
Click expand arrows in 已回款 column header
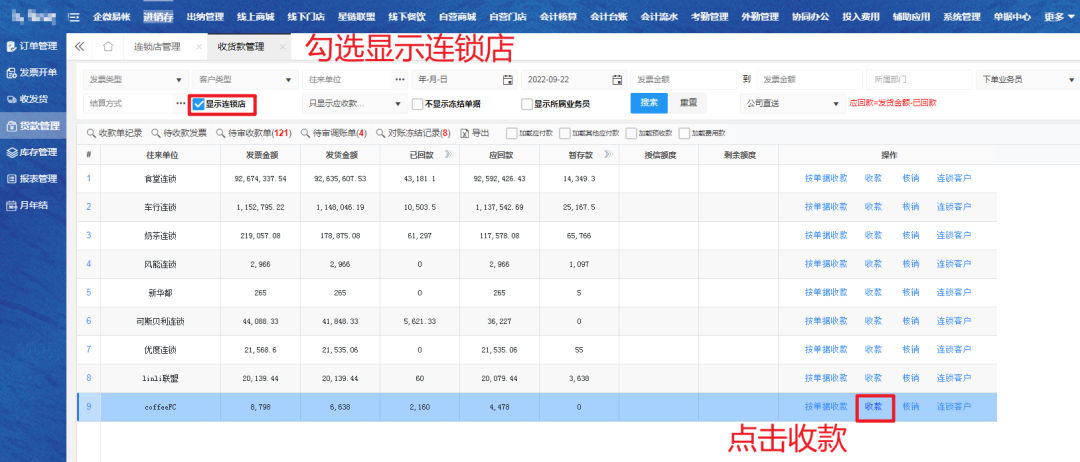click(447, 155)
